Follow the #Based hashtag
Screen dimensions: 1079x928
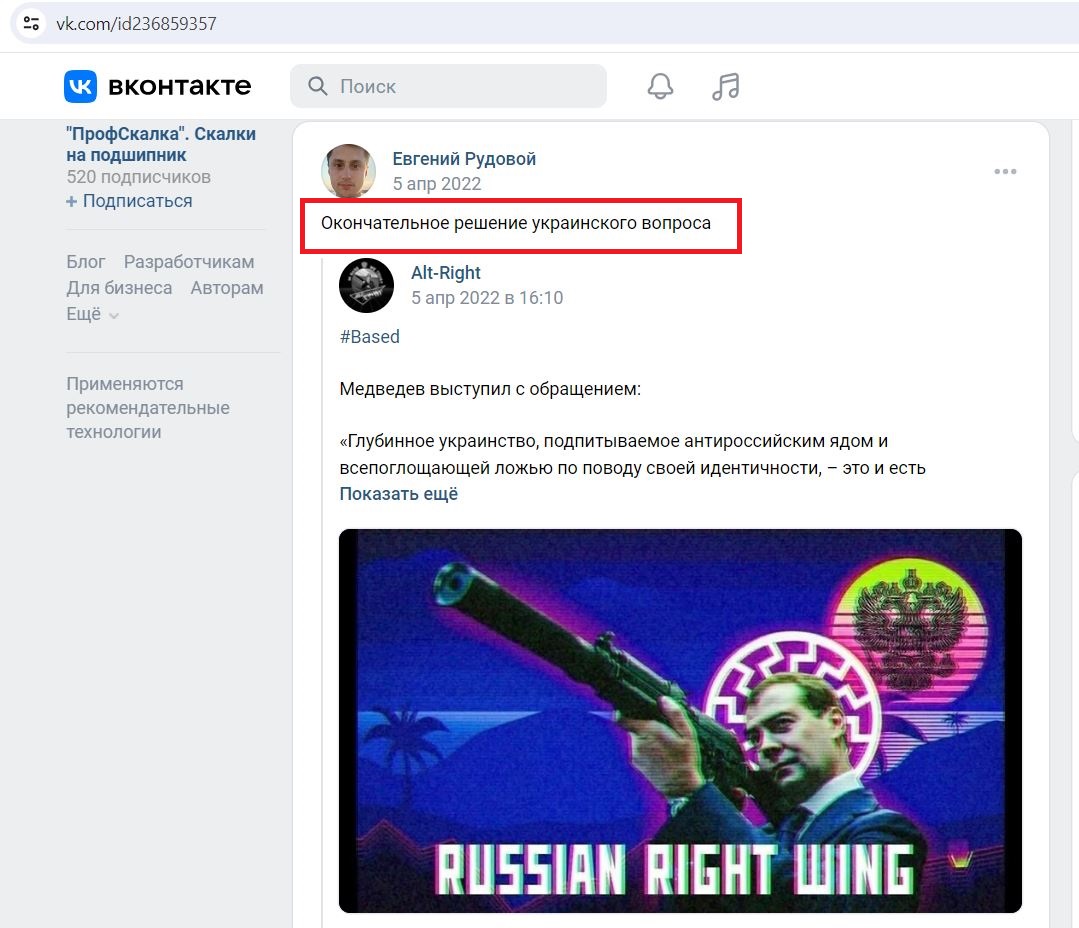pyautogui.click(x=370, y=336)
